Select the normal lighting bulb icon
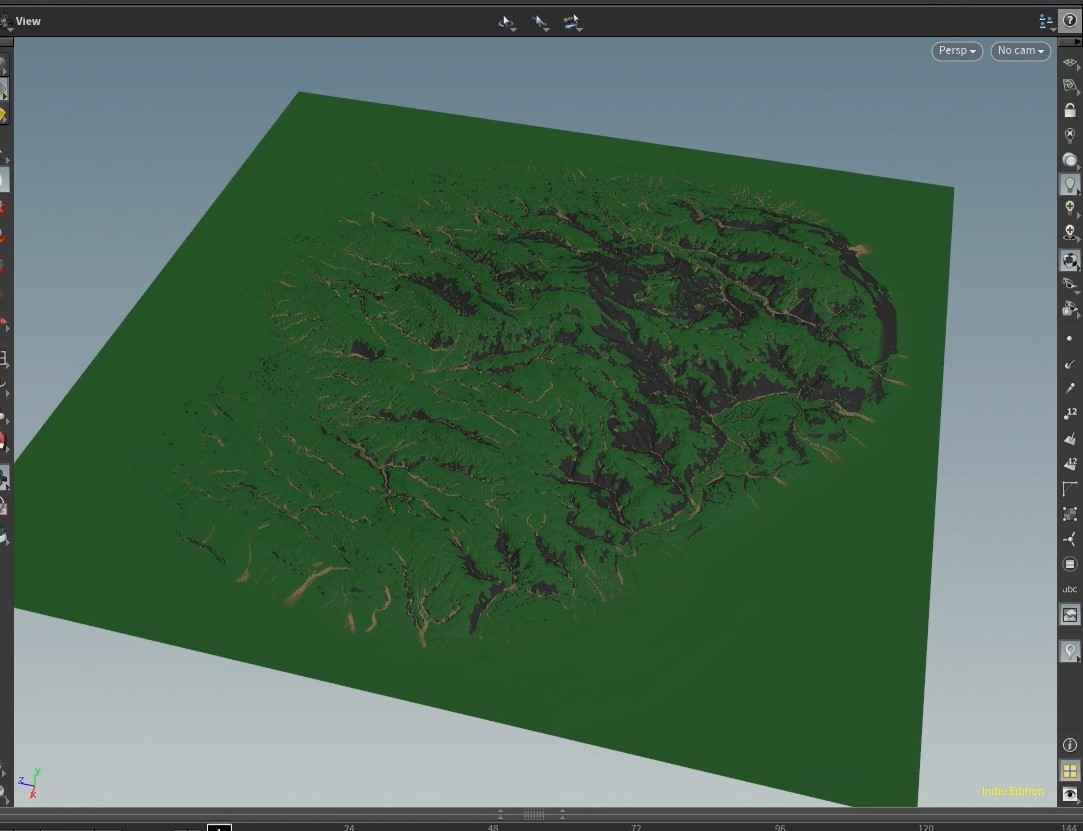This screenshot has width=1083, height=831. click(x=1070, y=184)
